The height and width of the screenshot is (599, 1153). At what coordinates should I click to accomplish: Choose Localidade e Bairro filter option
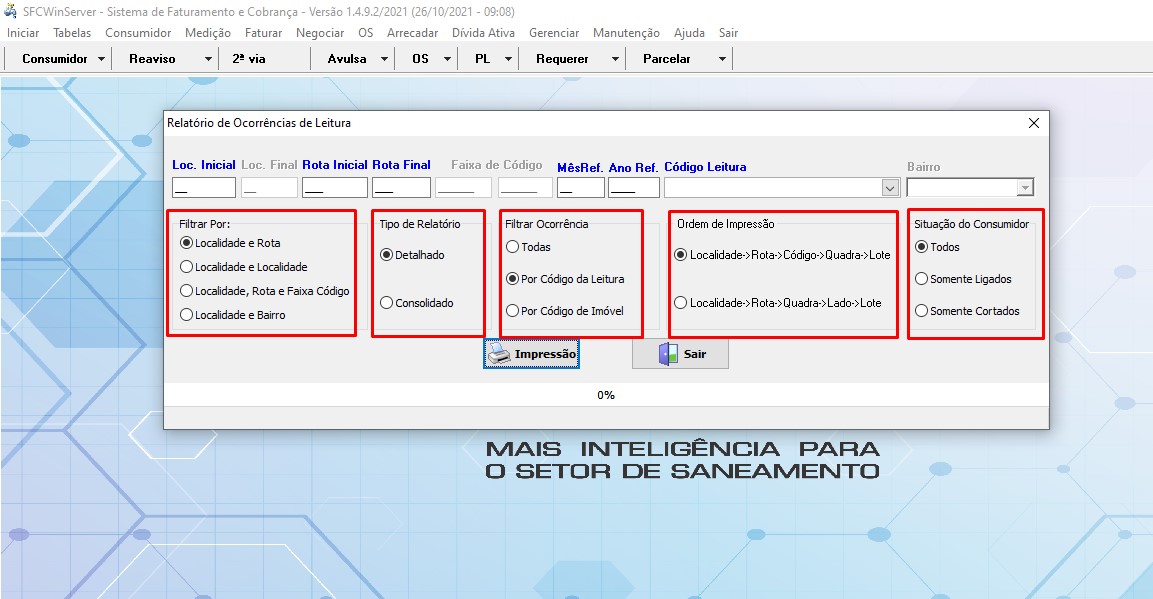(x=186, y=315)
